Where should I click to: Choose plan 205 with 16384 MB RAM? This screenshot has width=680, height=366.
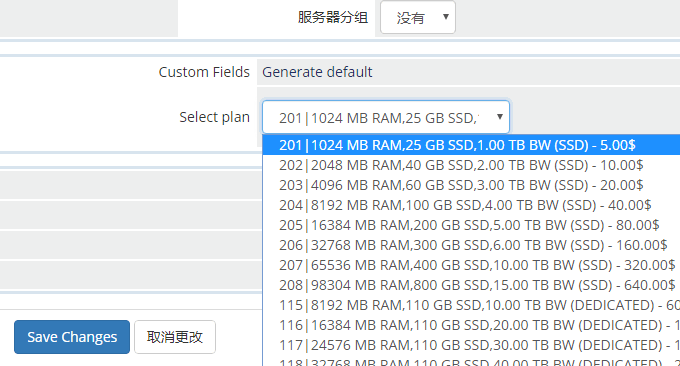(x=471, y=225)
